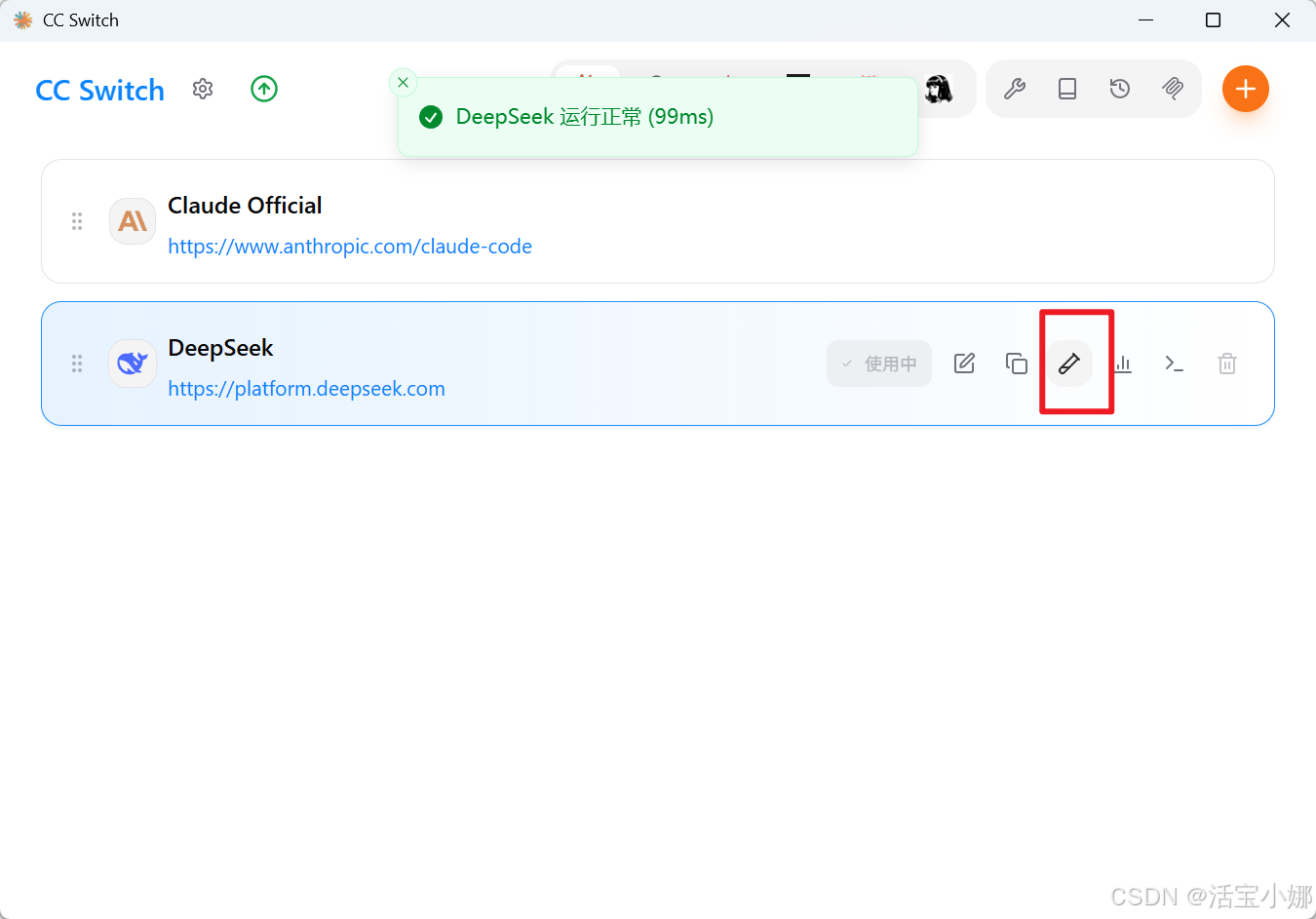Click the green update arrow icon
1316x919 pixels.
click(264, 89)
